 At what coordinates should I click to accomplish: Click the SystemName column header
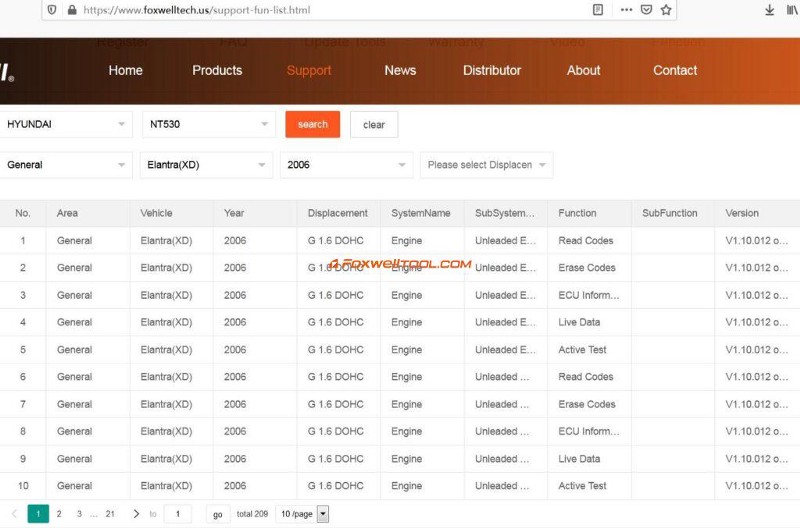420,213
